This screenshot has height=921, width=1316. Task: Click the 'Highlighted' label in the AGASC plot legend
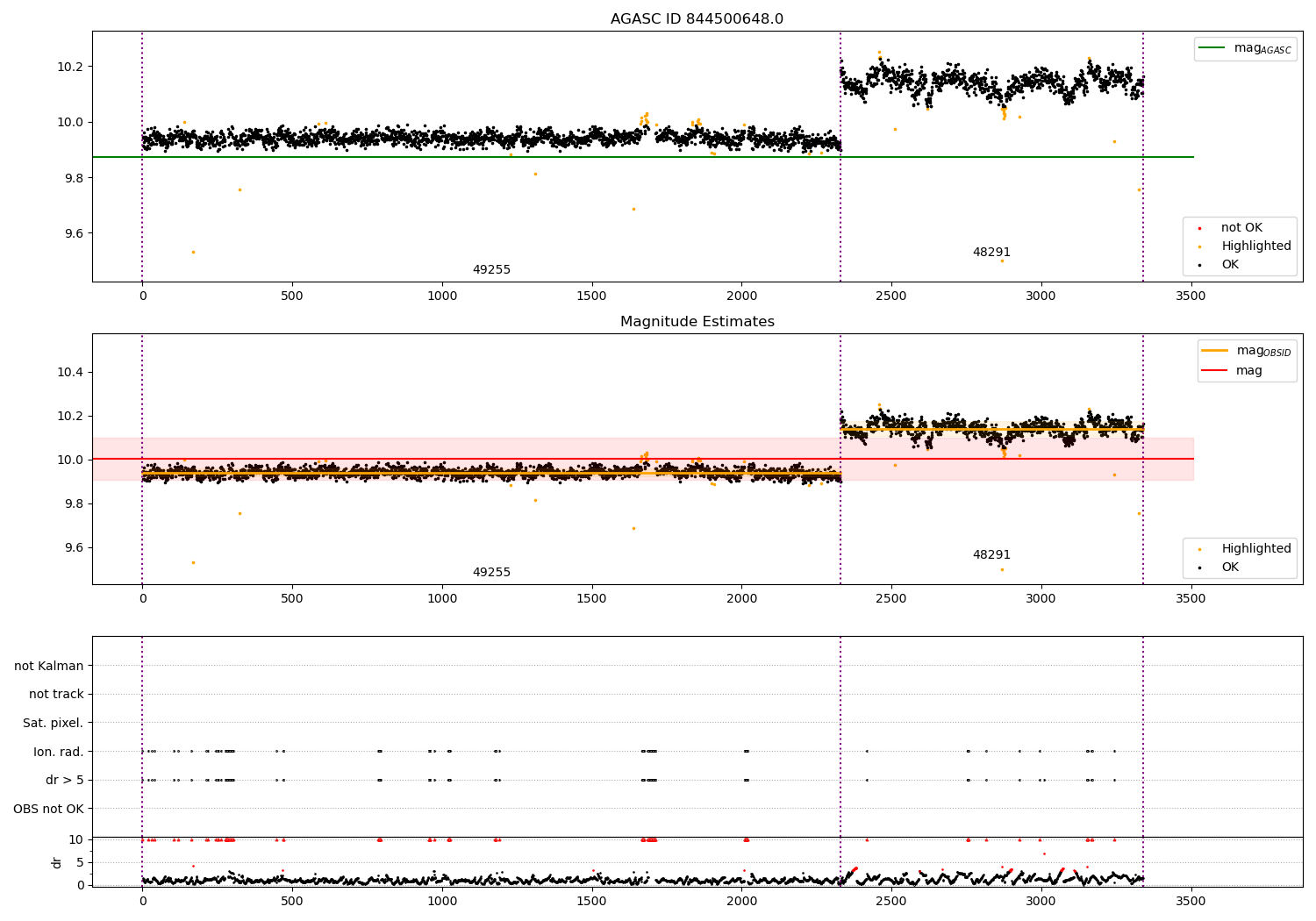pos(1256,246)
